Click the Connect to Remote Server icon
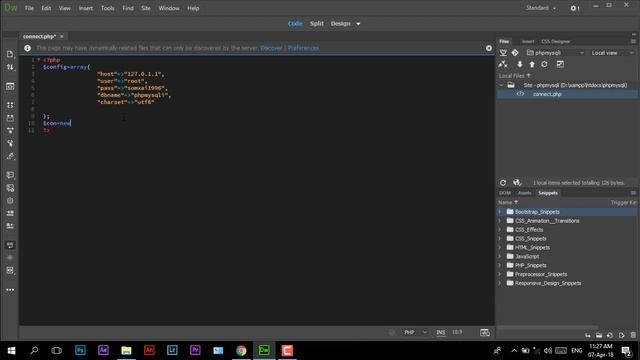 click(x=503, y=64)
